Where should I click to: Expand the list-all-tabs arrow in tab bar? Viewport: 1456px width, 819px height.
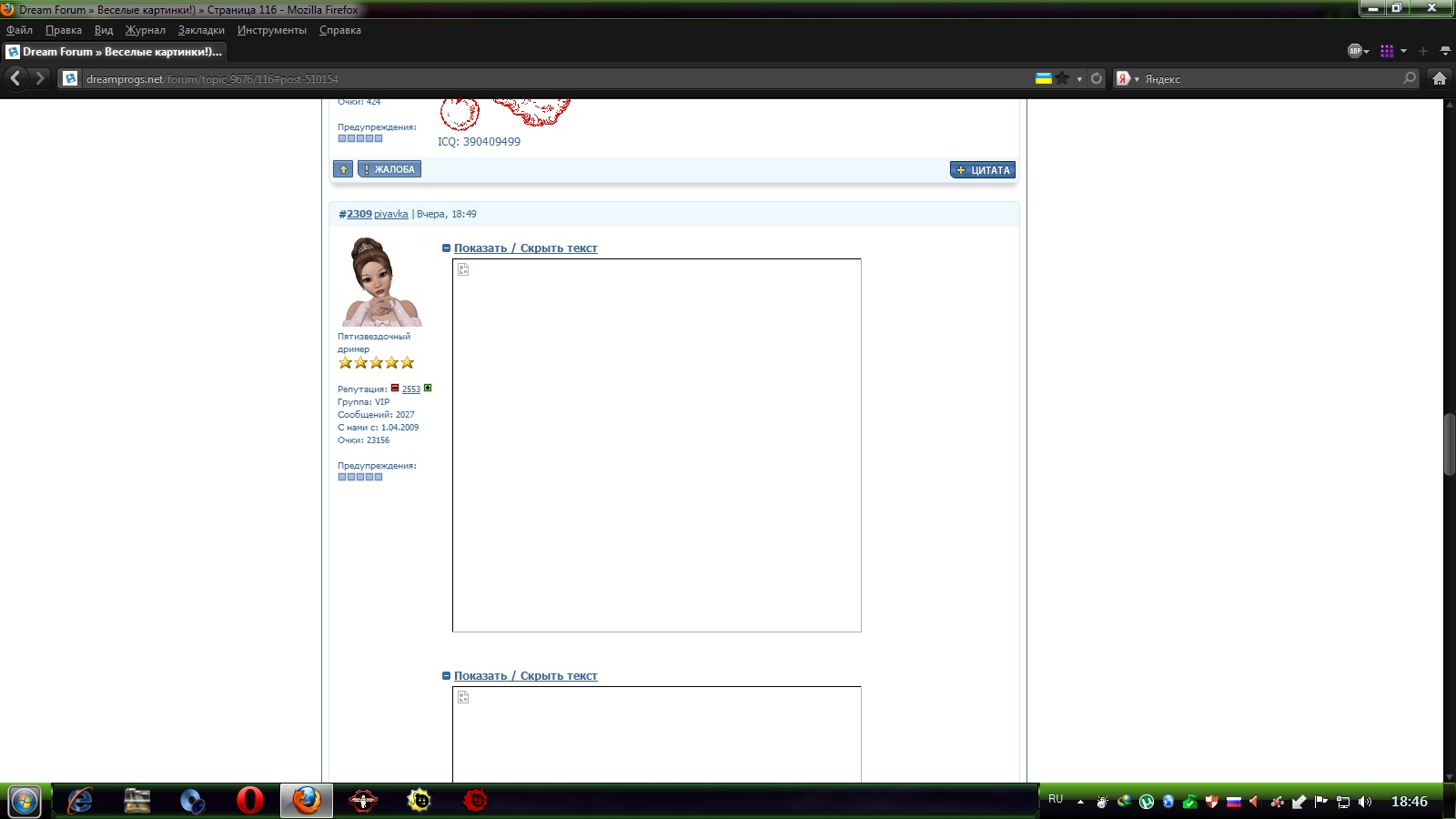point(1445,51)
